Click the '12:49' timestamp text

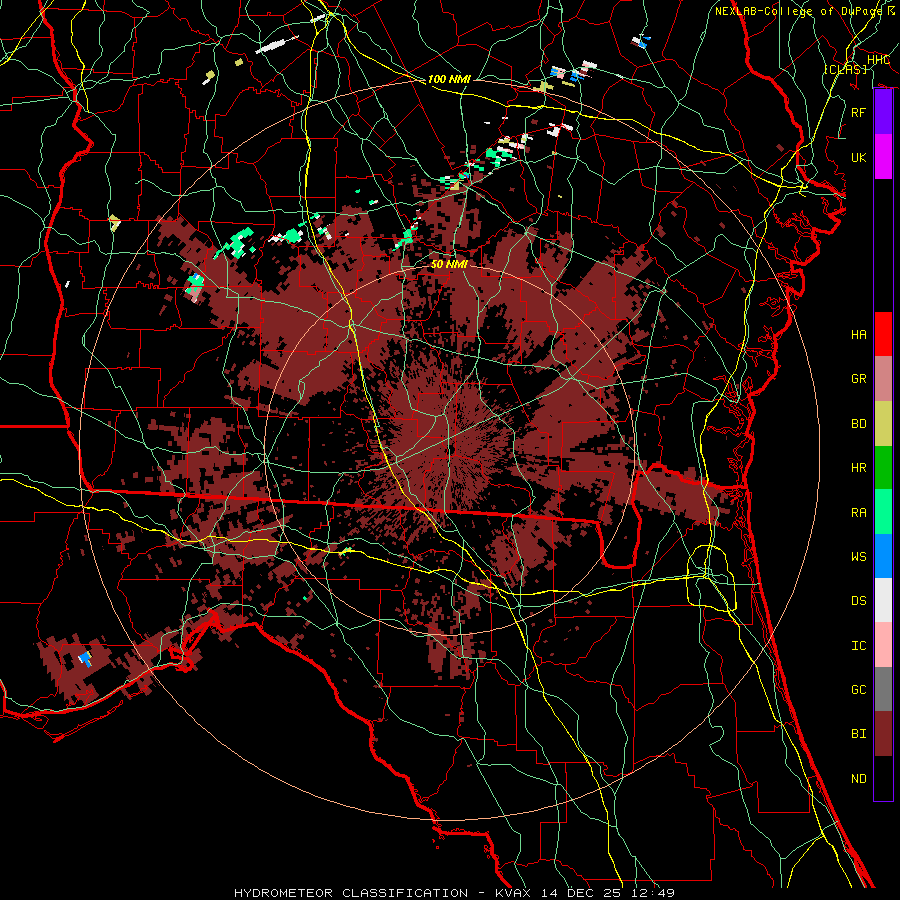coord(654,893)
